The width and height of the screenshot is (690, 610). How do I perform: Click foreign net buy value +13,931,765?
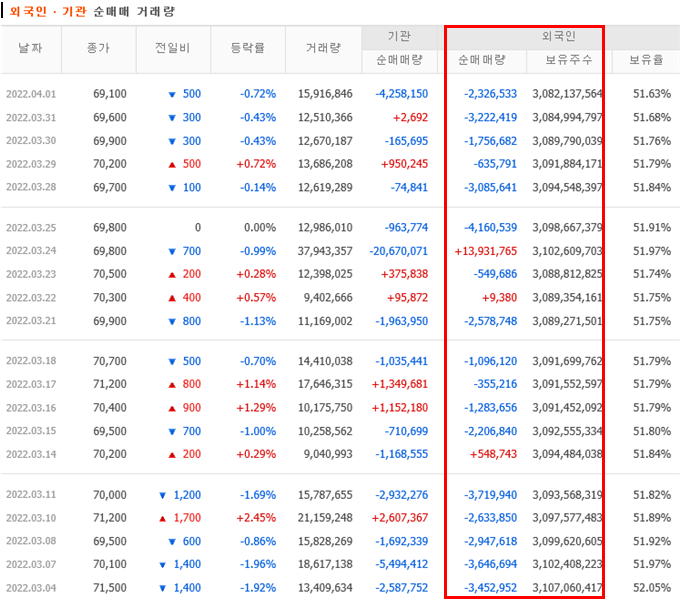pyautogui.click(x=486, y=251)
